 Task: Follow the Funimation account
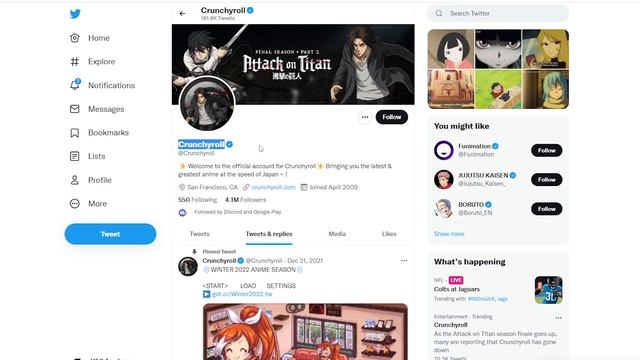click(x=547, y=151)
